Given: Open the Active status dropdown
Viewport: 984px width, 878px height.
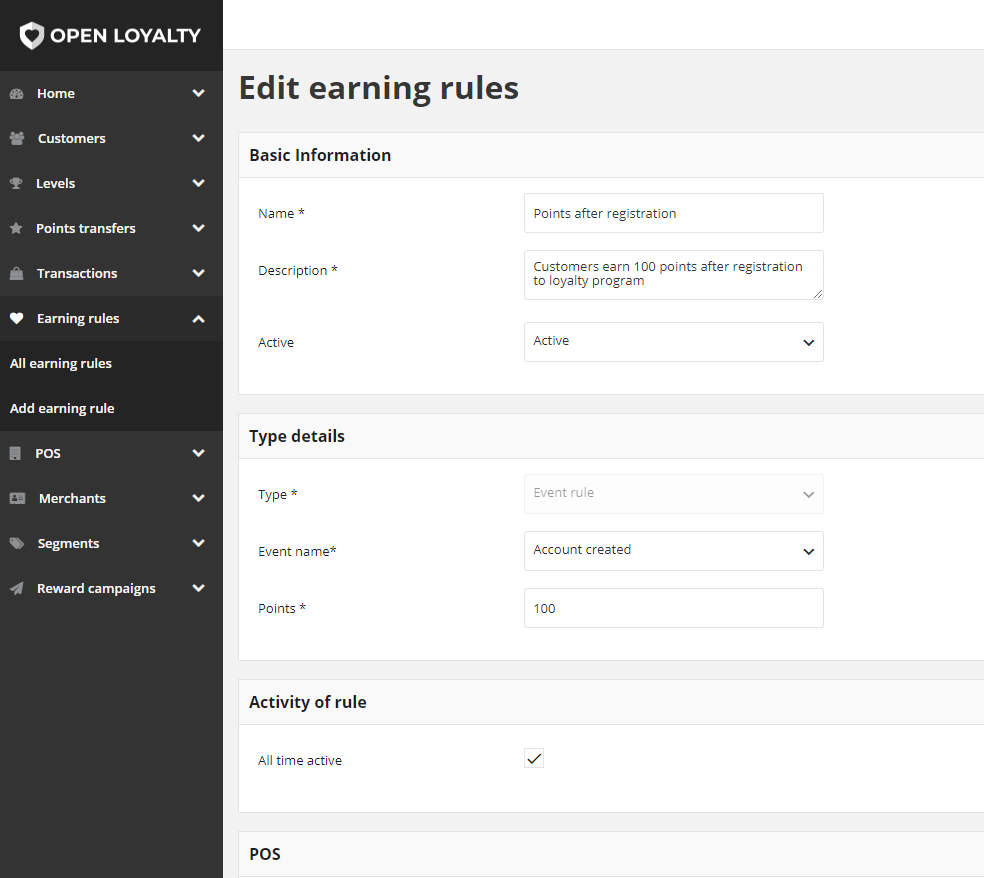Looking at the screenshot, I should point(673,341).
